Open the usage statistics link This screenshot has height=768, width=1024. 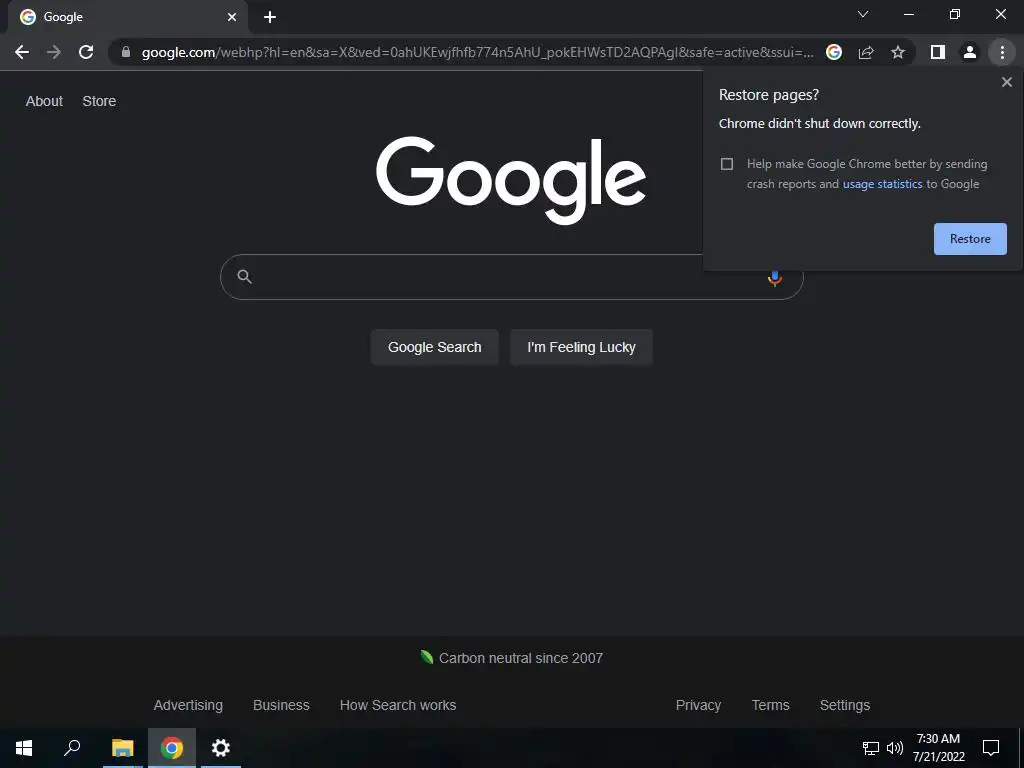click(x=882, y=184)
